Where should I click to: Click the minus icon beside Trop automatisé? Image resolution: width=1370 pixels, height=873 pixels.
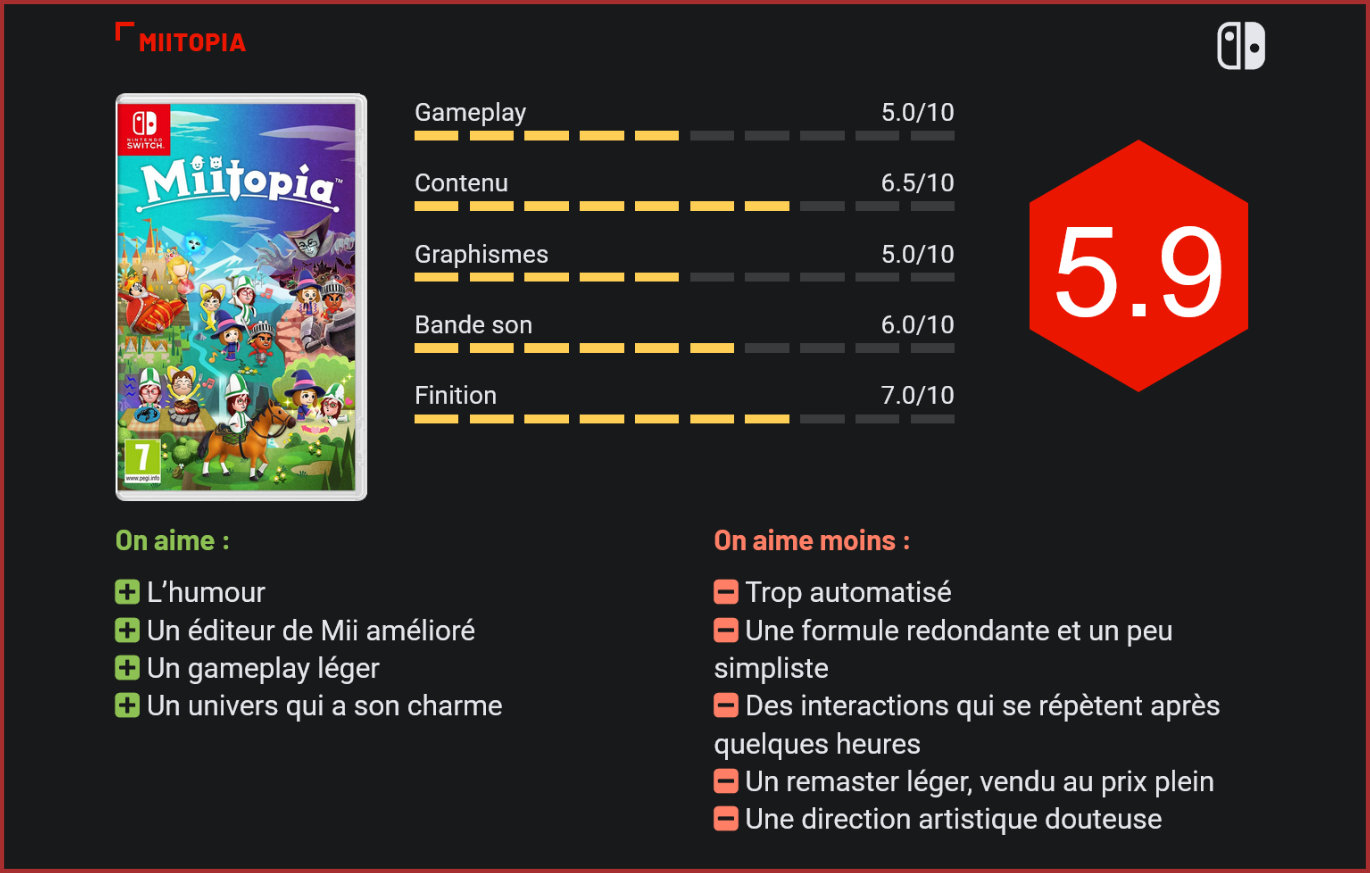pyautogui.click(x=726, y=592)
